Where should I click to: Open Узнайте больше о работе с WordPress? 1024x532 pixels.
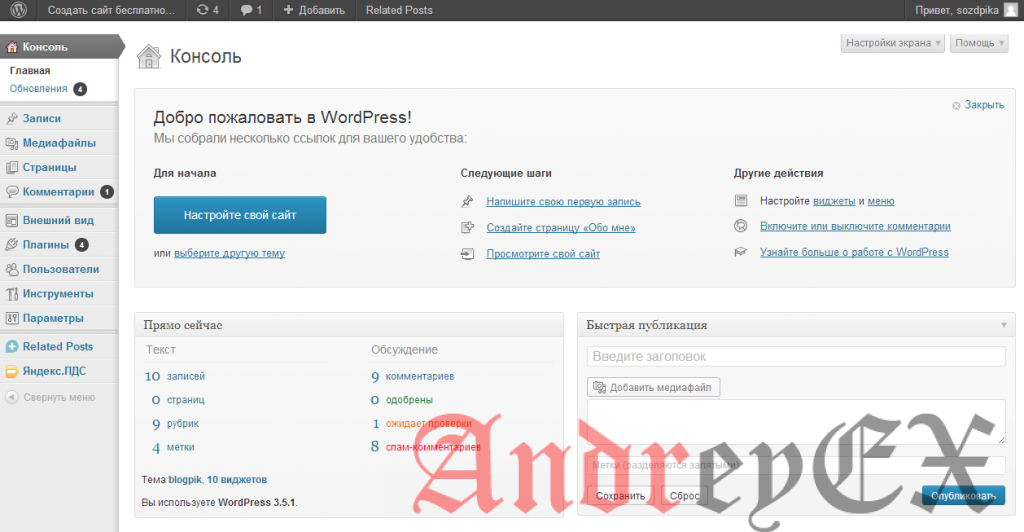[x=854, y=252]
